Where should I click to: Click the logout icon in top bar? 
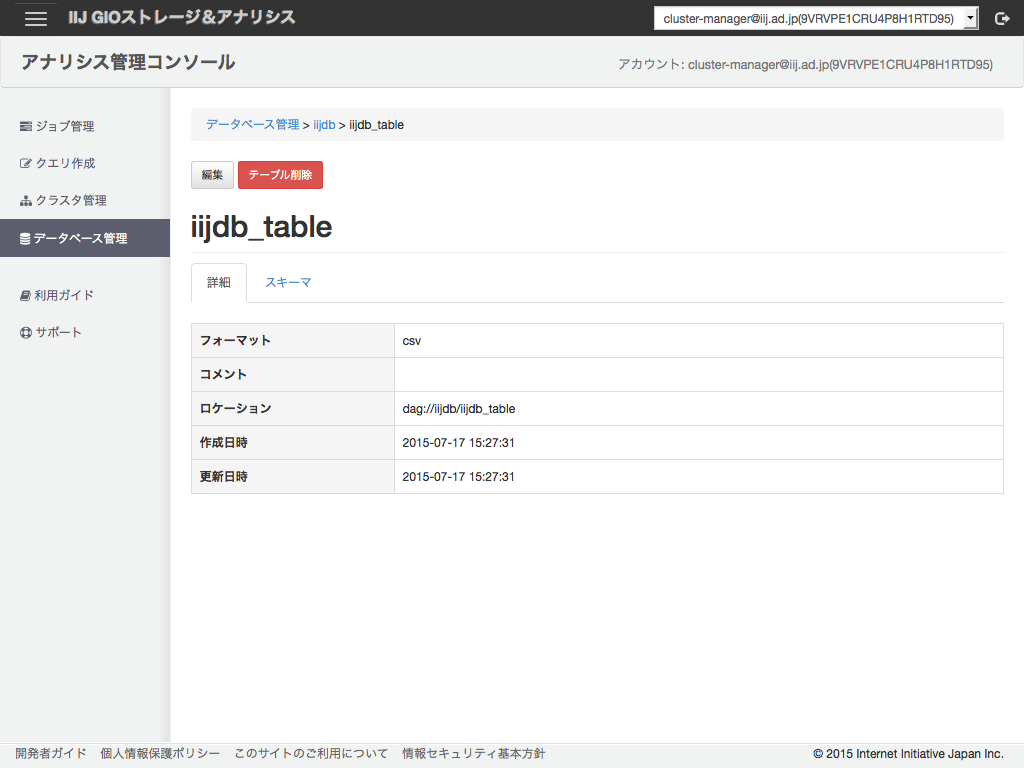coord(1002,19)
